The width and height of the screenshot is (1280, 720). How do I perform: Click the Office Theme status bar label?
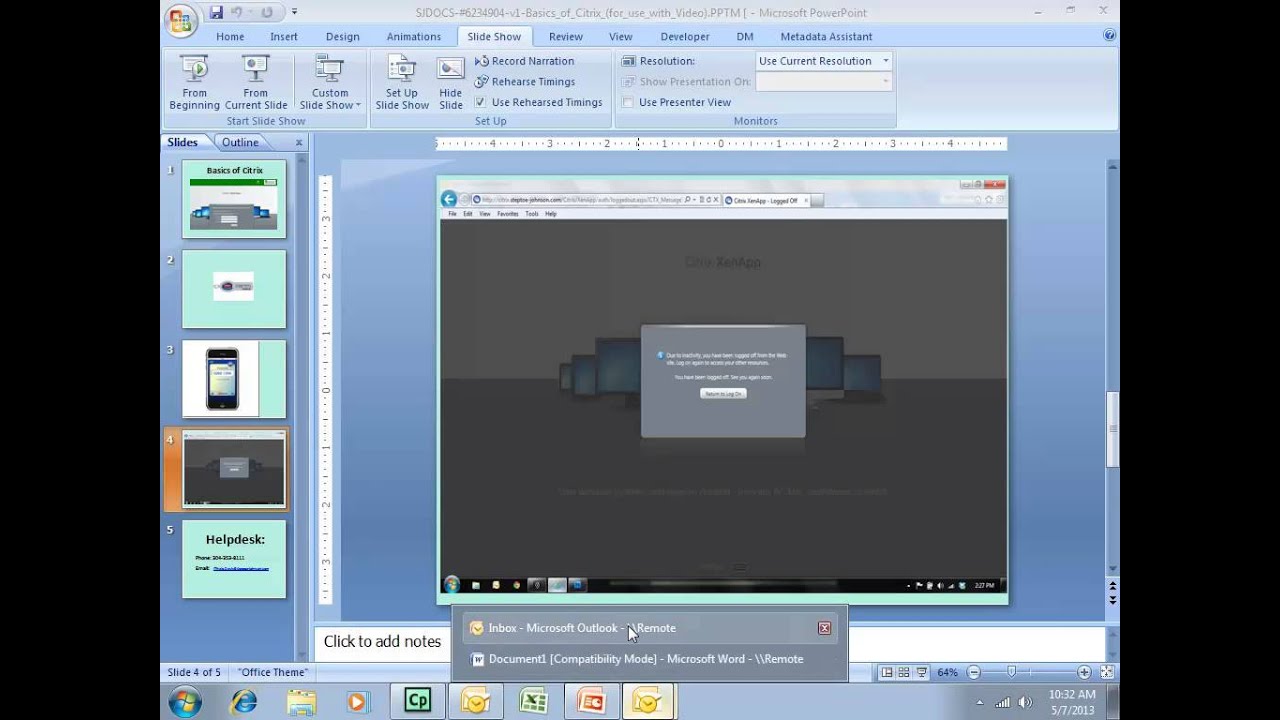tap(273, 672)
